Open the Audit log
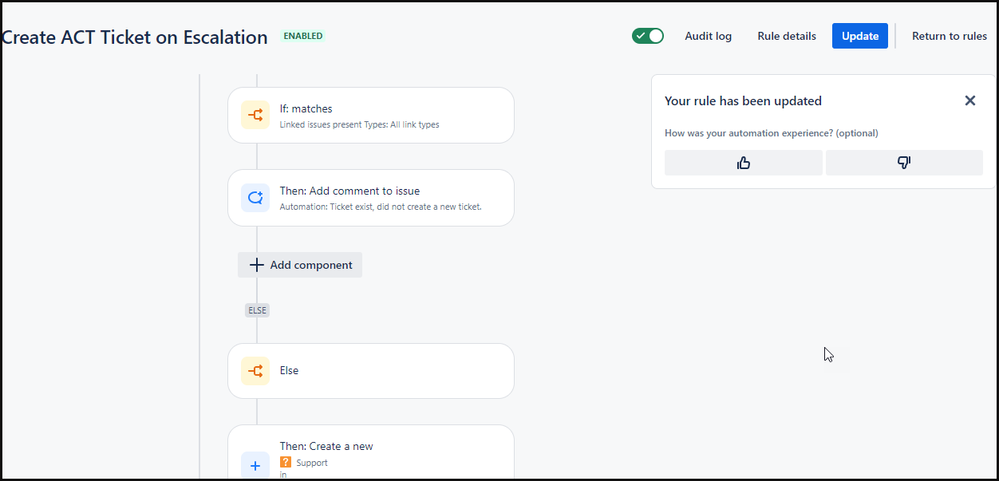This screenshot has width=999, height=481. pyautogui.click(x=708, y=36)
